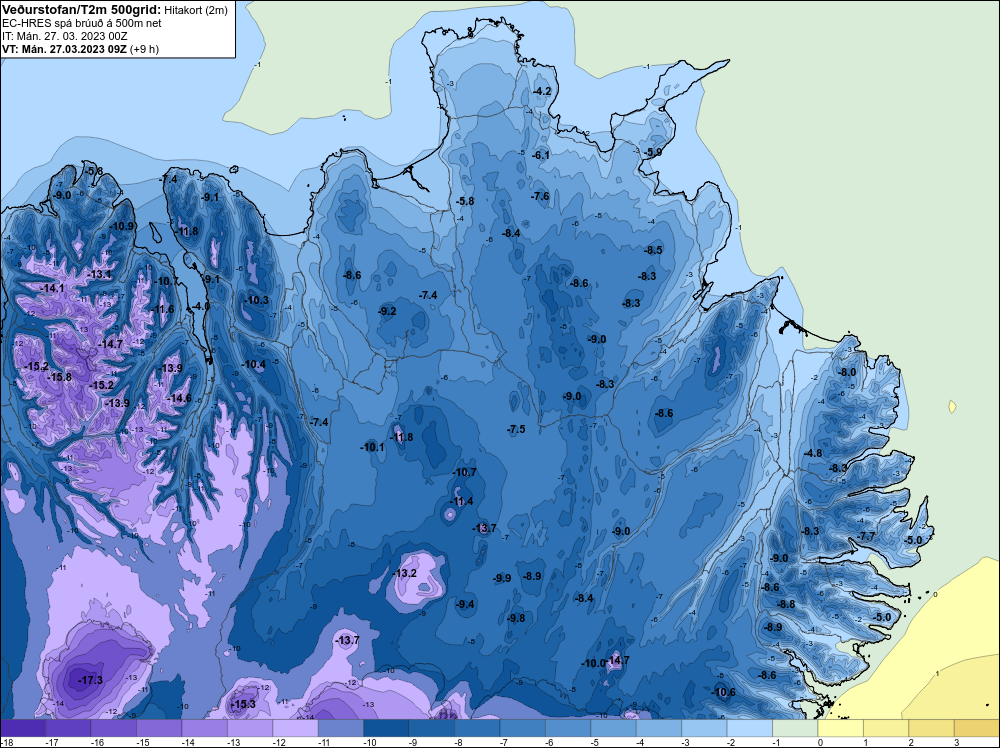Click the small yellow island east of the coast
This screenshot has height=748, width=1000.
click(x=953, y=406)
